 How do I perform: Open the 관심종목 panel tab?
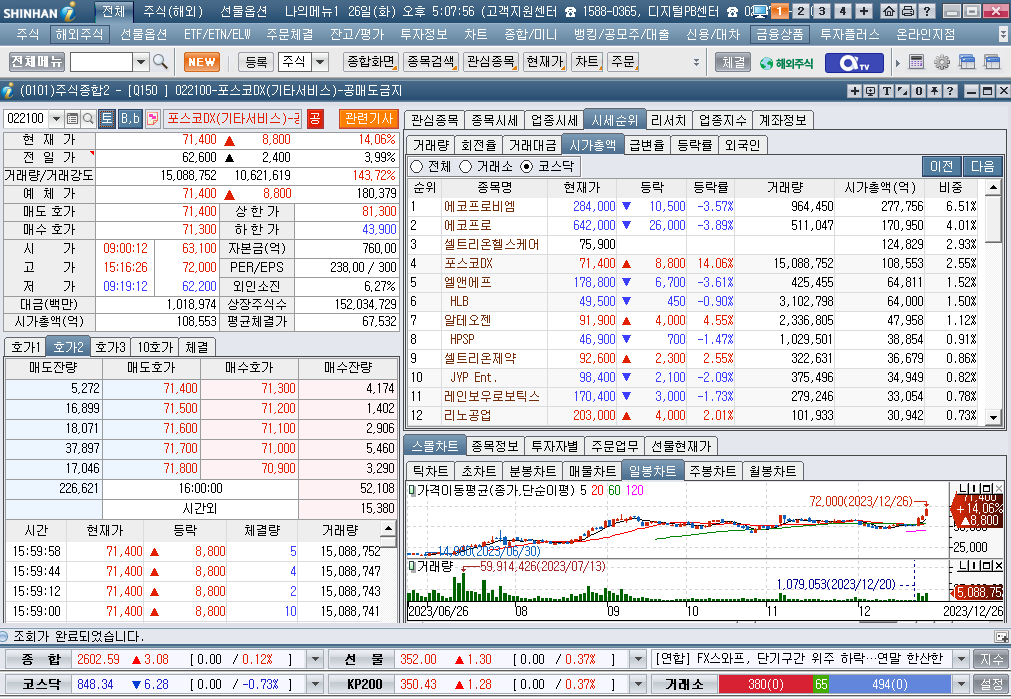tap(435, 120)
